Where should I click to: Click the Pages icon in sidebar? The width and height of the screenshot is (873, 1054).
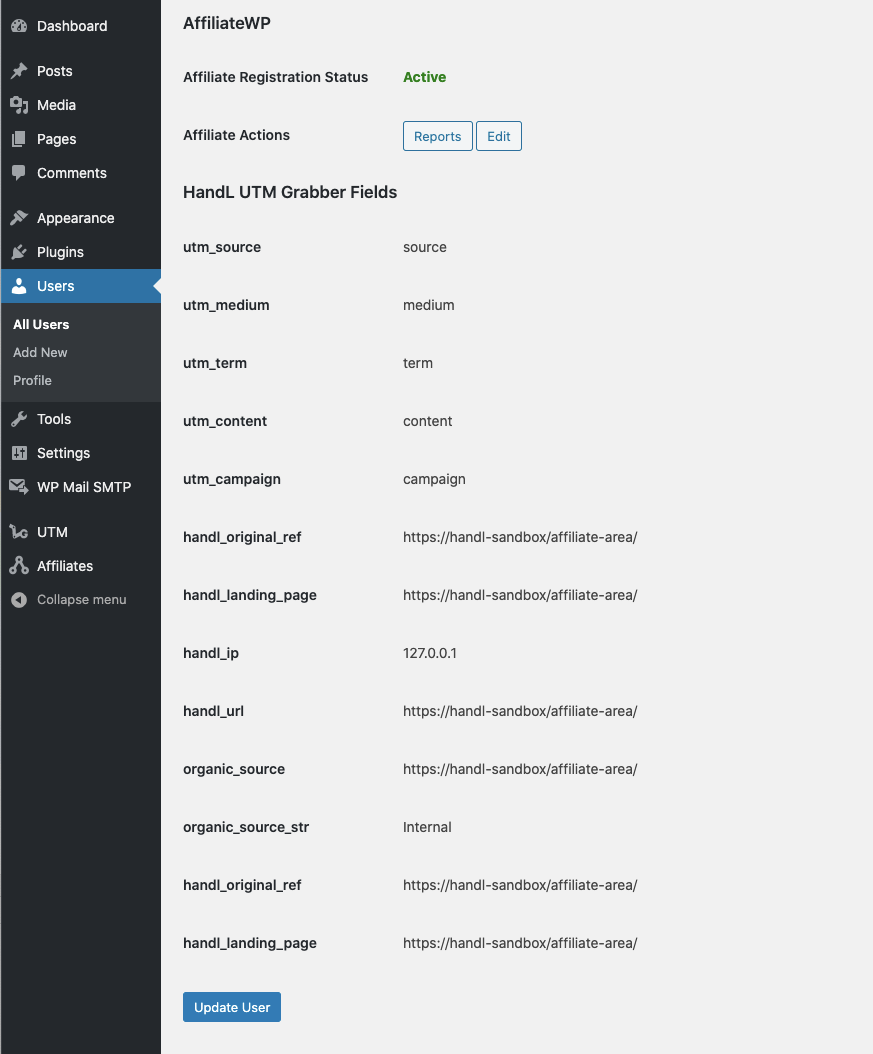click(19, 139)
